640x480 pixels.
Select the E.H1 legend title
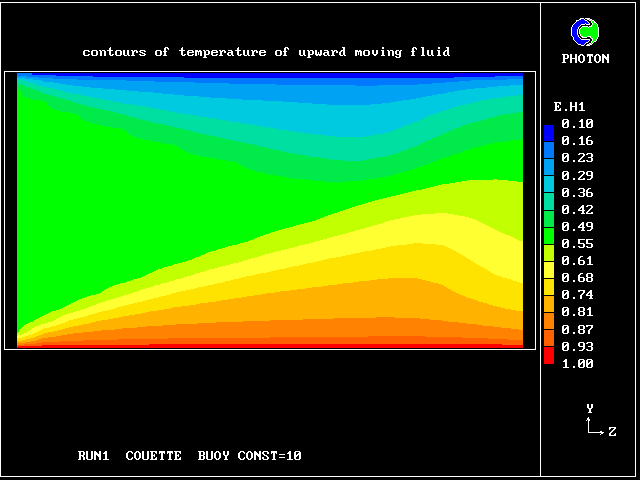pos(569,106)
